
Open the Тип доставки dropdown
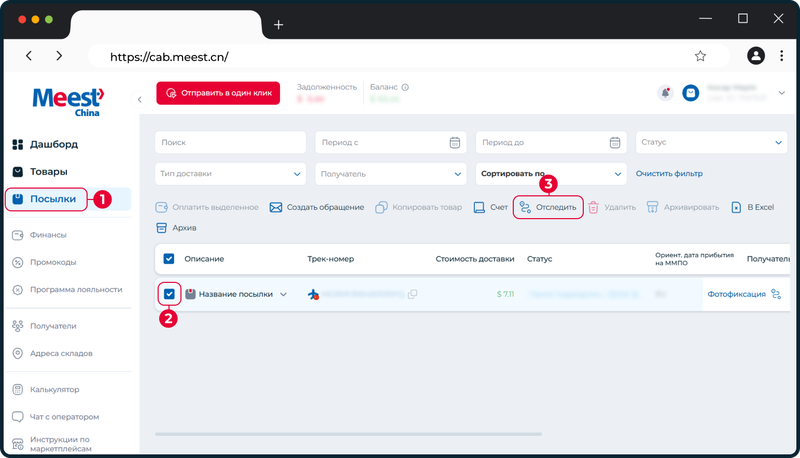click(x=231, y=174)
